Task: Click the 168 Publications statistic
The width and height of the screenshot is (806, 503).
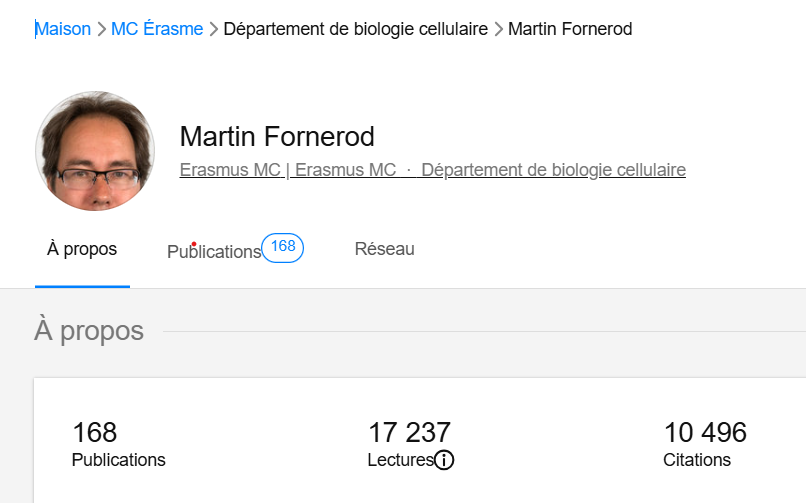Action: pos(95,433)
